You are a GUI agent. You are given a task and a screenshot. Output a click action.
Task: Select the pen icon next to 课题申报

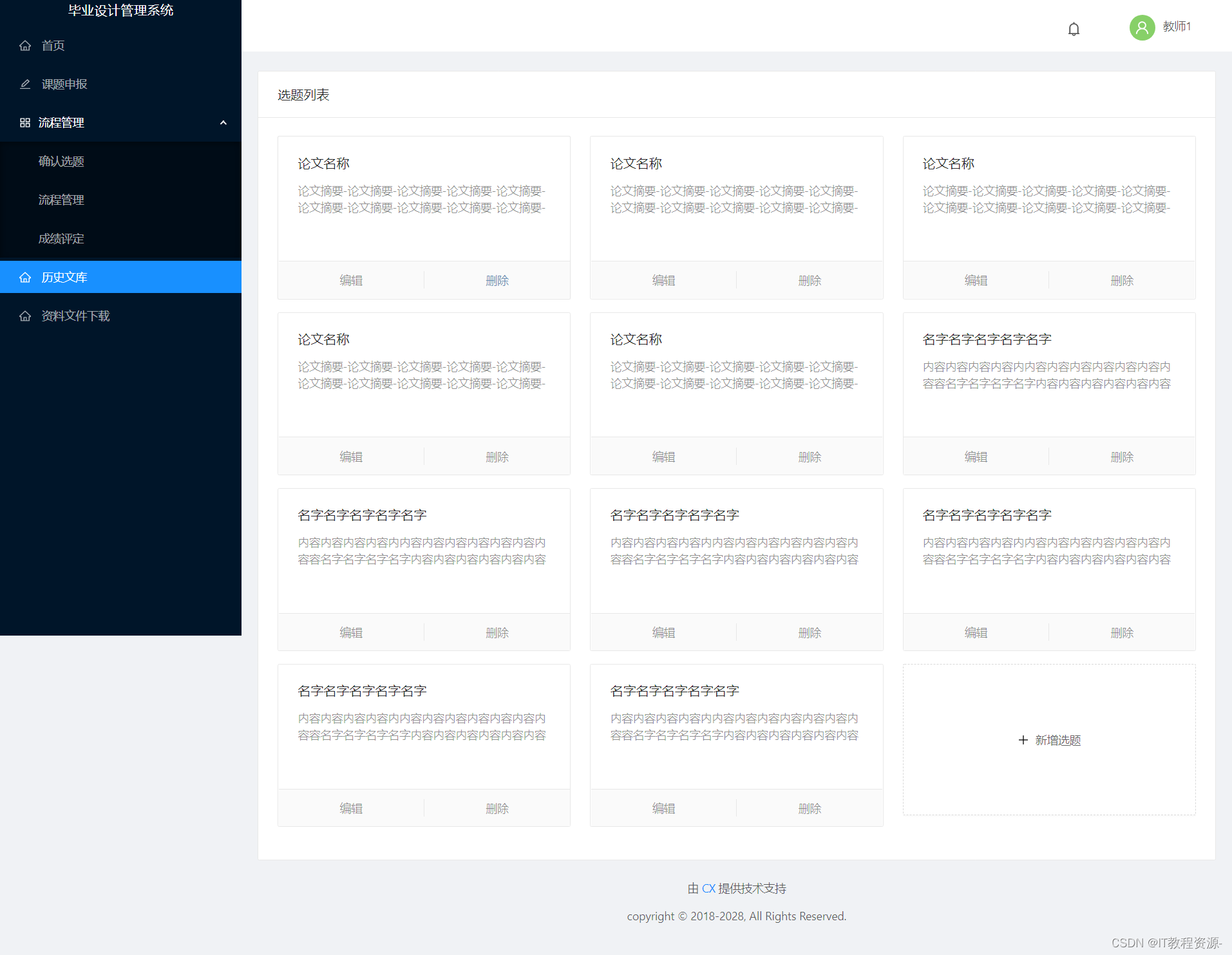(26, 84)
